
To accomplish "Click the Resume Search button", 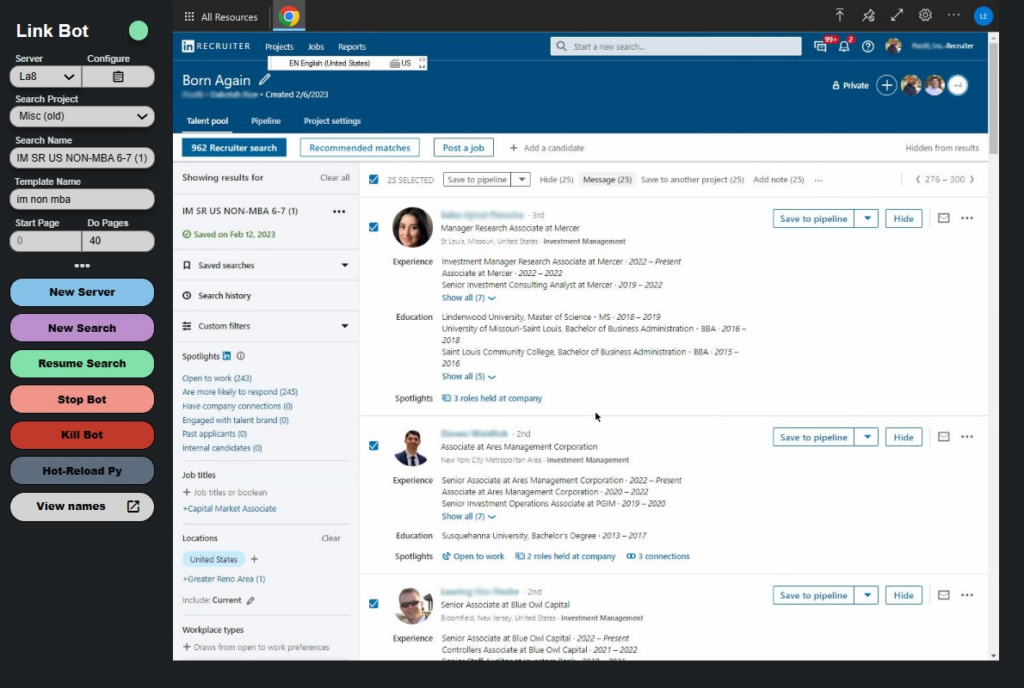I will [82, 364].
